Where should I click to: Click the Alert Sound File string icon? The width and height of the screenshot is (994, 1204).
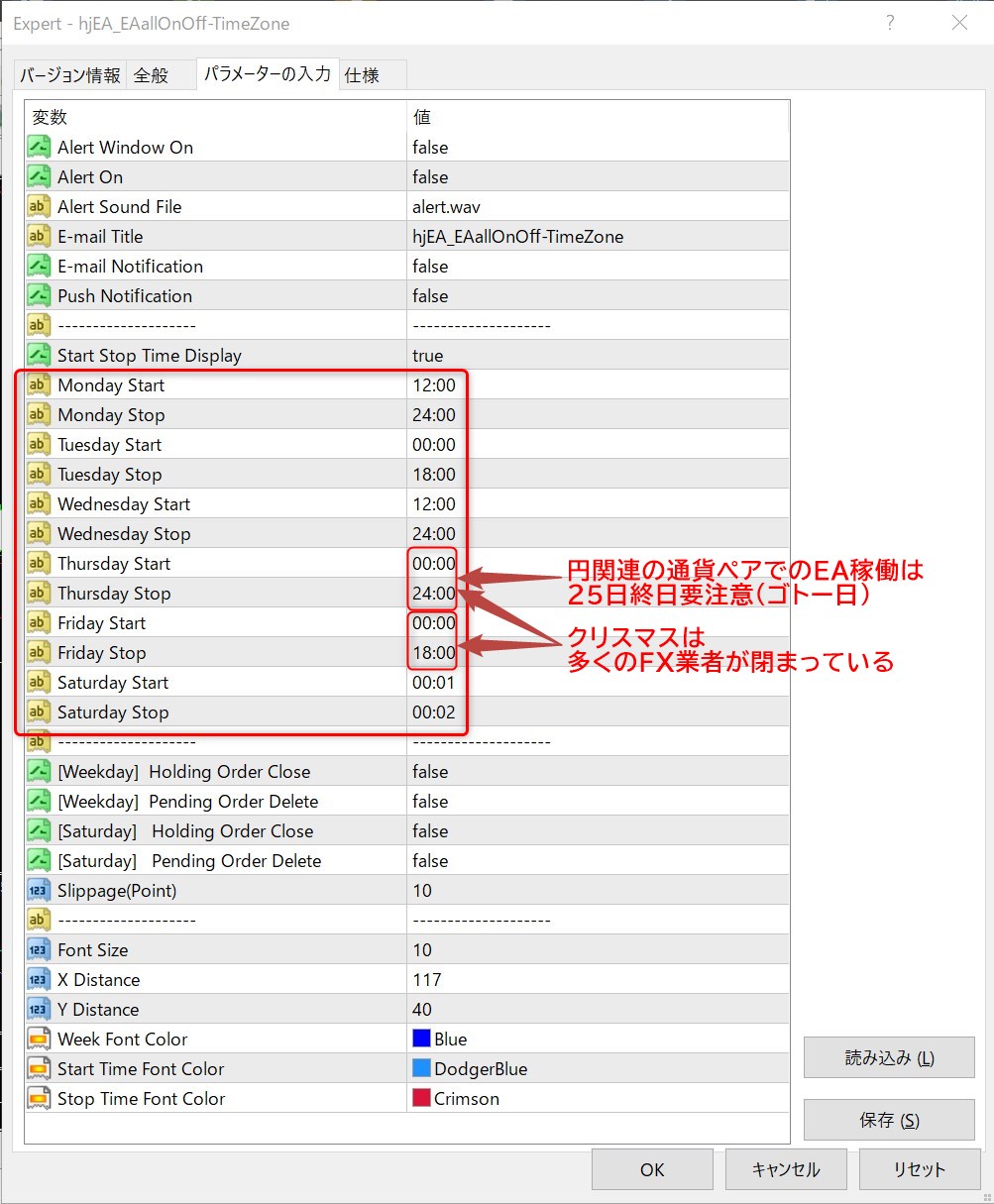39,207
